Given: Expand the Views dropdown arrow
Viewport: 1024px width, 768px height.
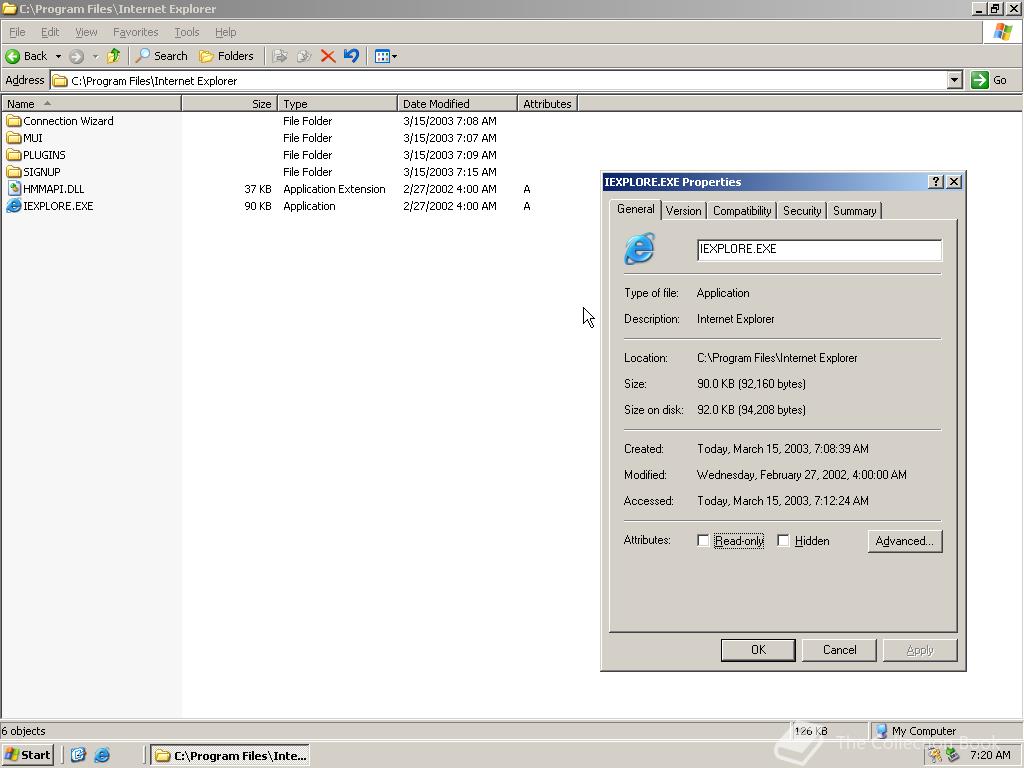Looking at the screenshot, I should 394,56.
